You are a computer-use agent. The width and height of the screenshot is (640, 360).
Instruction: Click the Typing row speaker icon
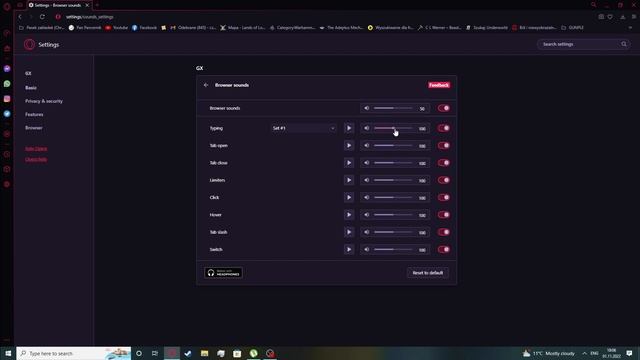367,128
